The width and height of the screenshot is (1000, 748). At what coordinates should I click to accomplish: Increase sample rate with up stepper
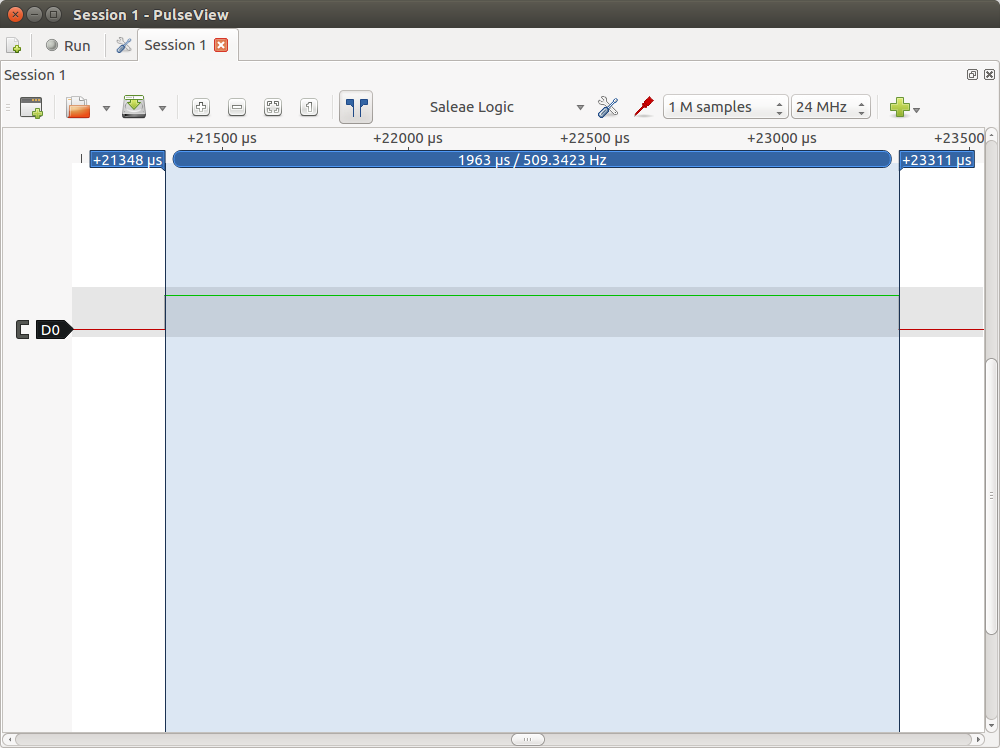click(862, 102)
